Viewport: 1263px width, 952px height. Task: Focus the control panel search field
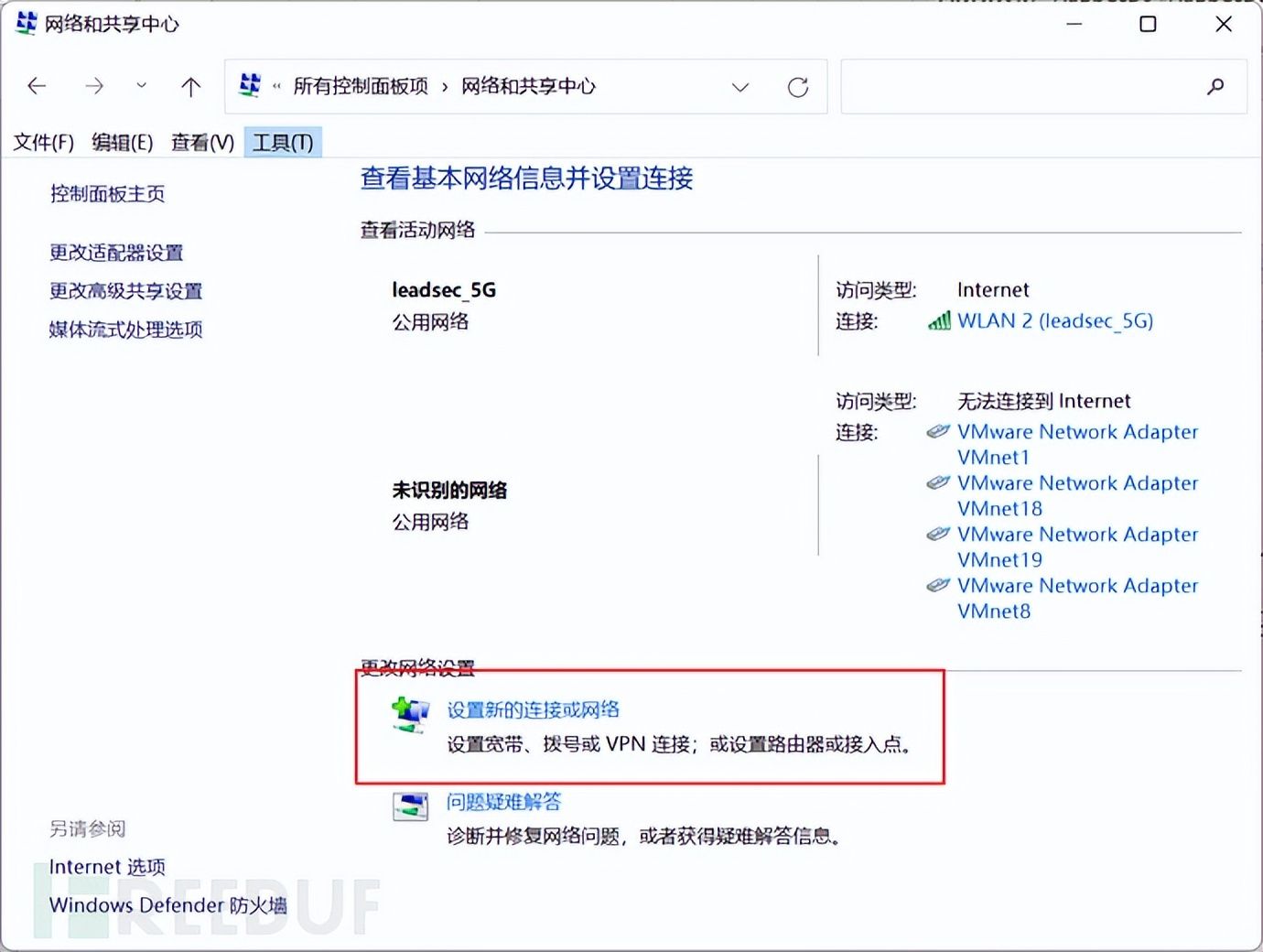[1020, 87]
